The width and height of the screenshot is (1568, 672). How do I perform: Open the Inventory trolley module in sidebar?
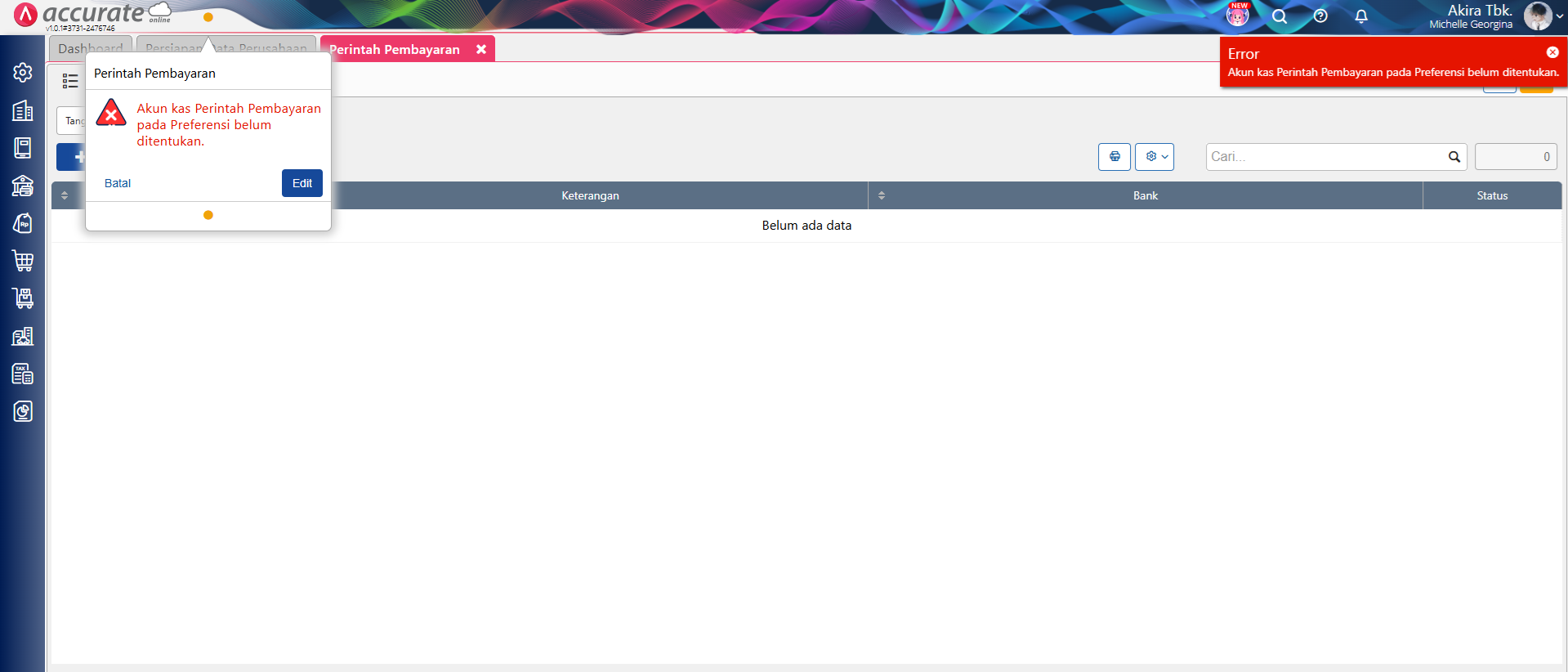pyautogui.click(x=23, y=298)
